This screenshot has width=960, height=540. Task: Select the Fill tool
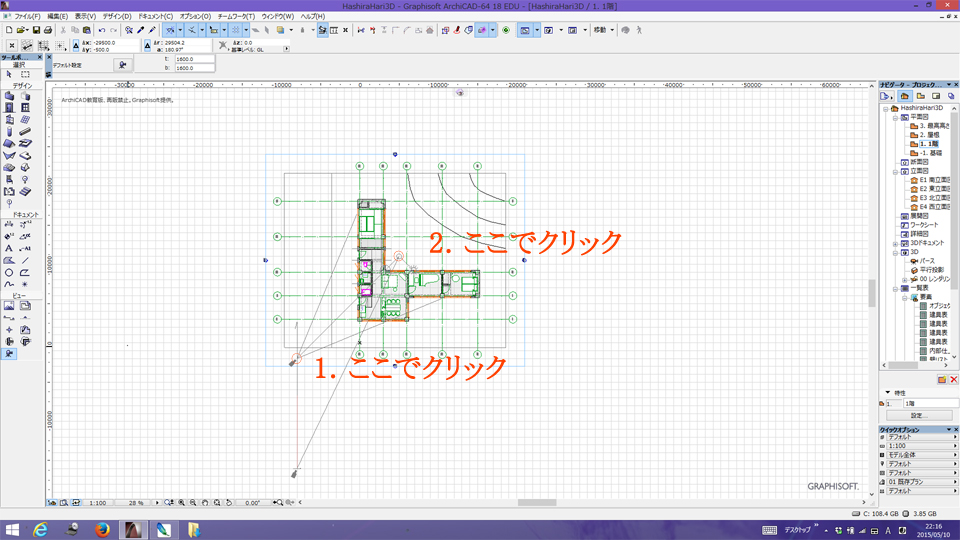pos(9,261)
